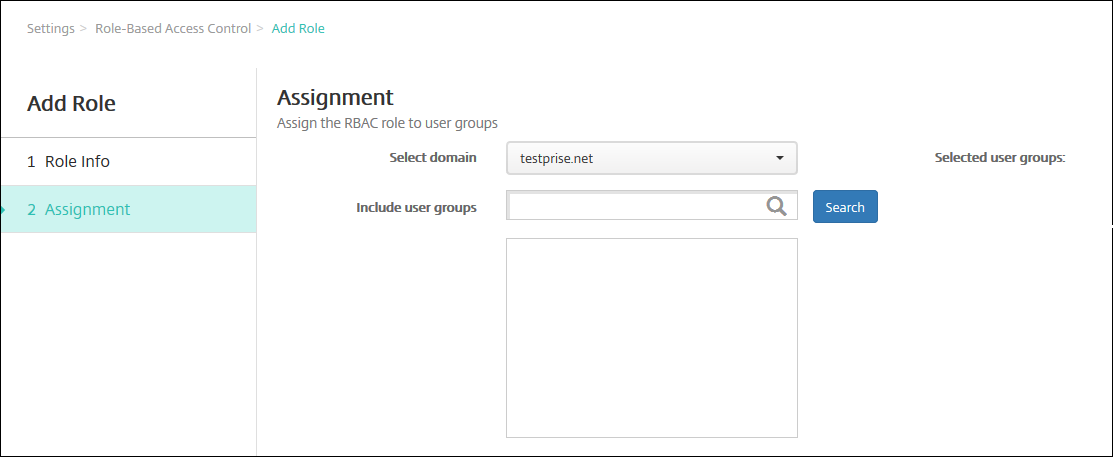Viewport: 1113px width, 457px height.
Task: Click the Include user groups label
Action: pyautogui.click(x=416, y=208)
